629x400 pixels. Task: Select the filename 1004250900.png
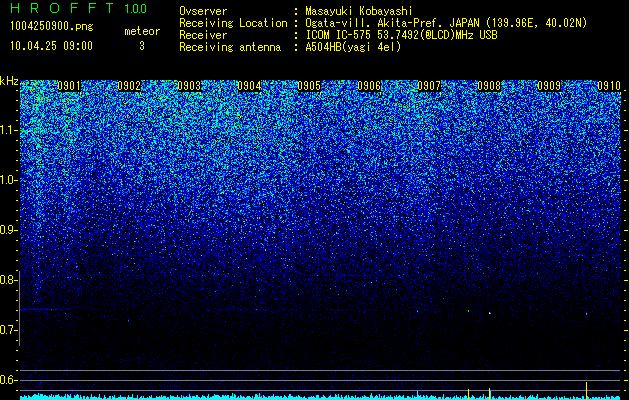(52, 27)
